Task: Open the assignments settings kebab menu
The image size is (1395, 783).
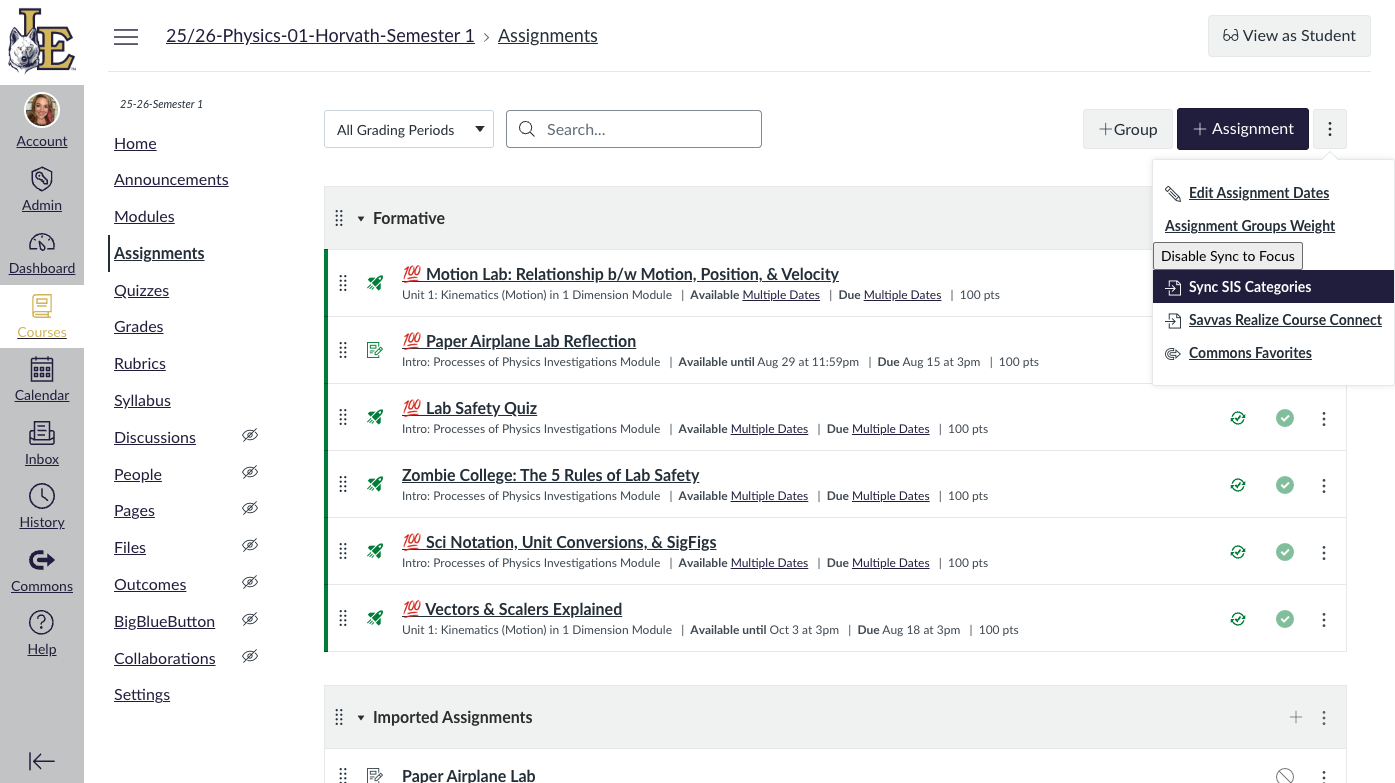Action: [x=1330, y=129]
